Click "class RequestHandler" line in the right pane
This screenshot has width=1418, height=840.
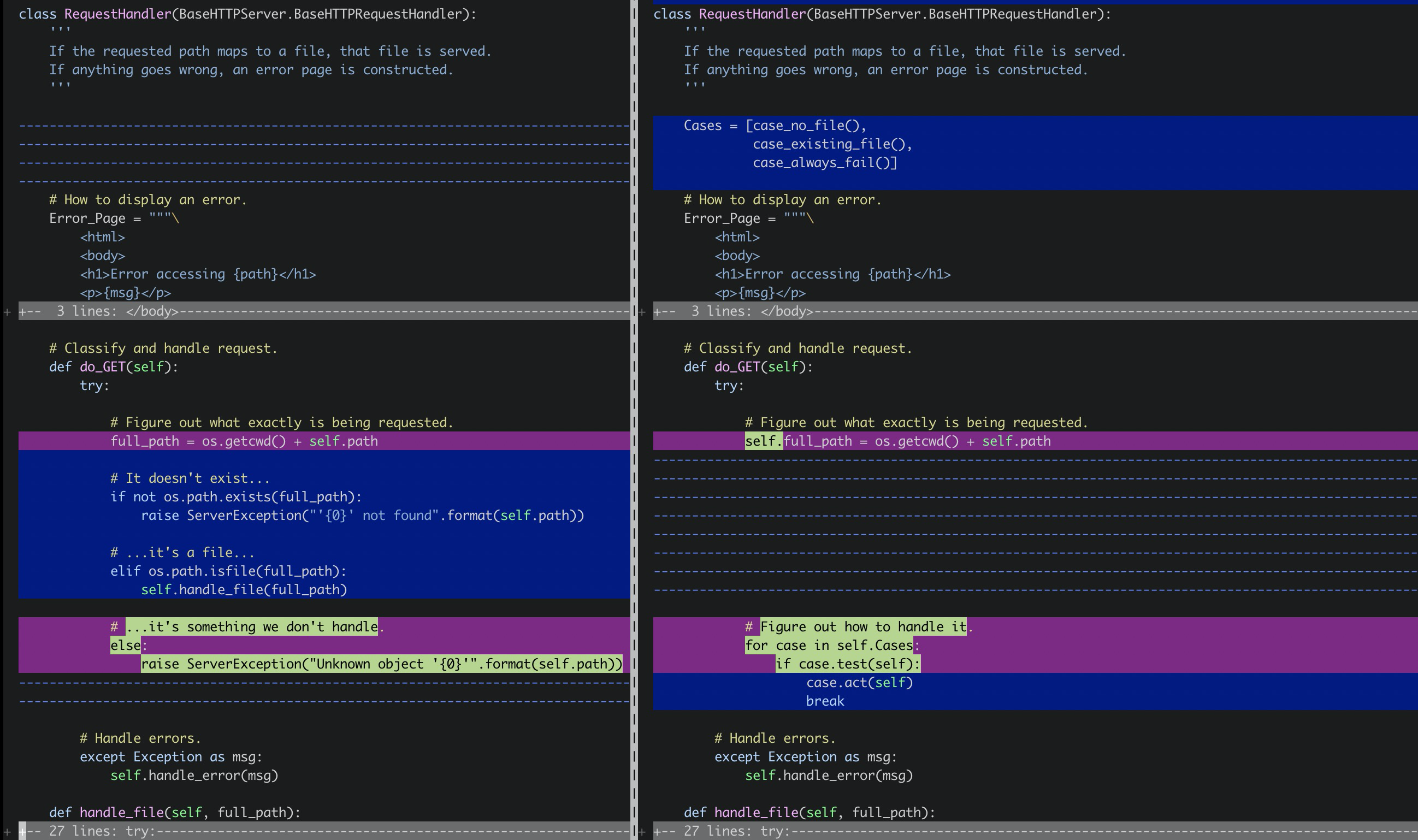883,14
